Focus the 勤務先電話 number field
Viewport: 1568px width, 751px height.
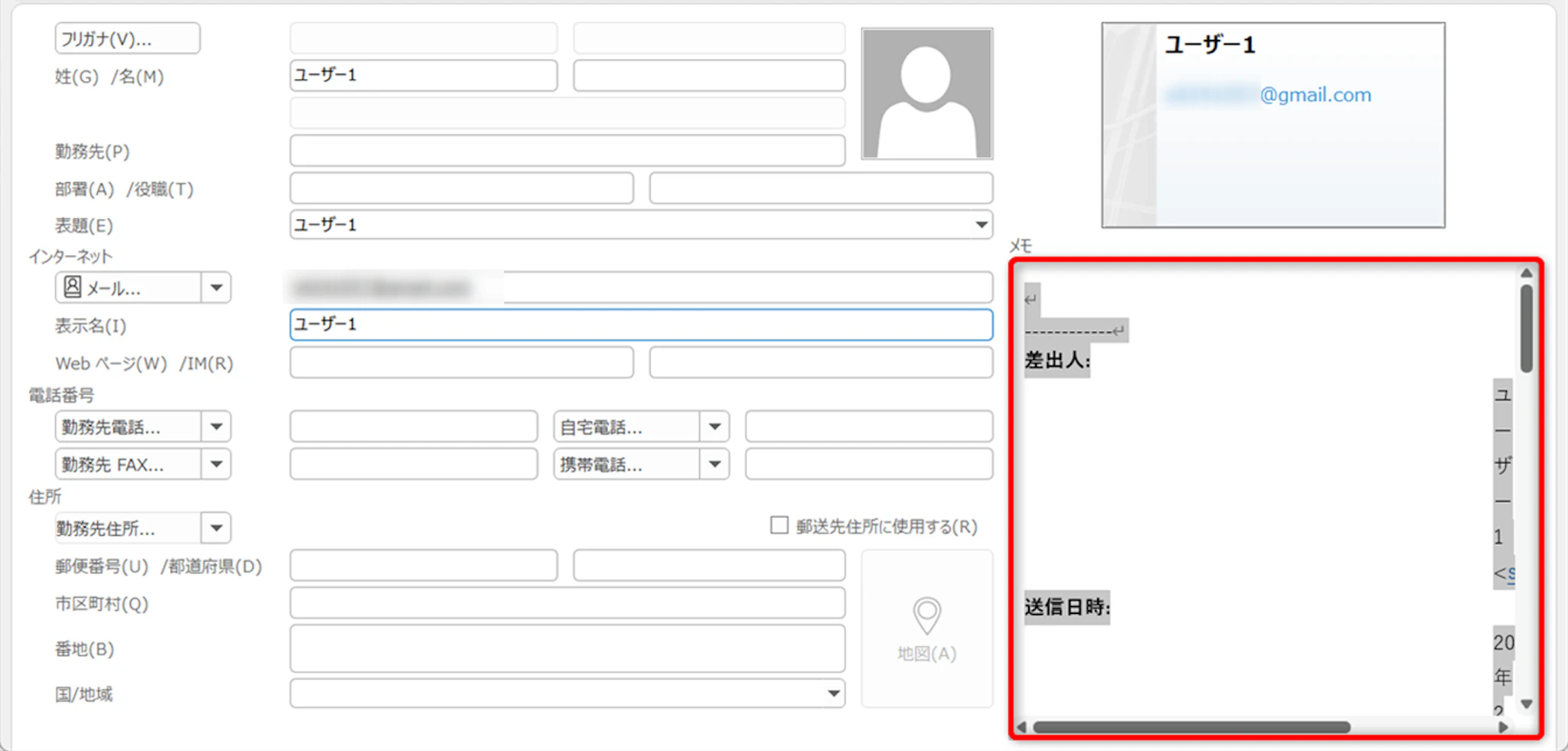click(413, 426)
